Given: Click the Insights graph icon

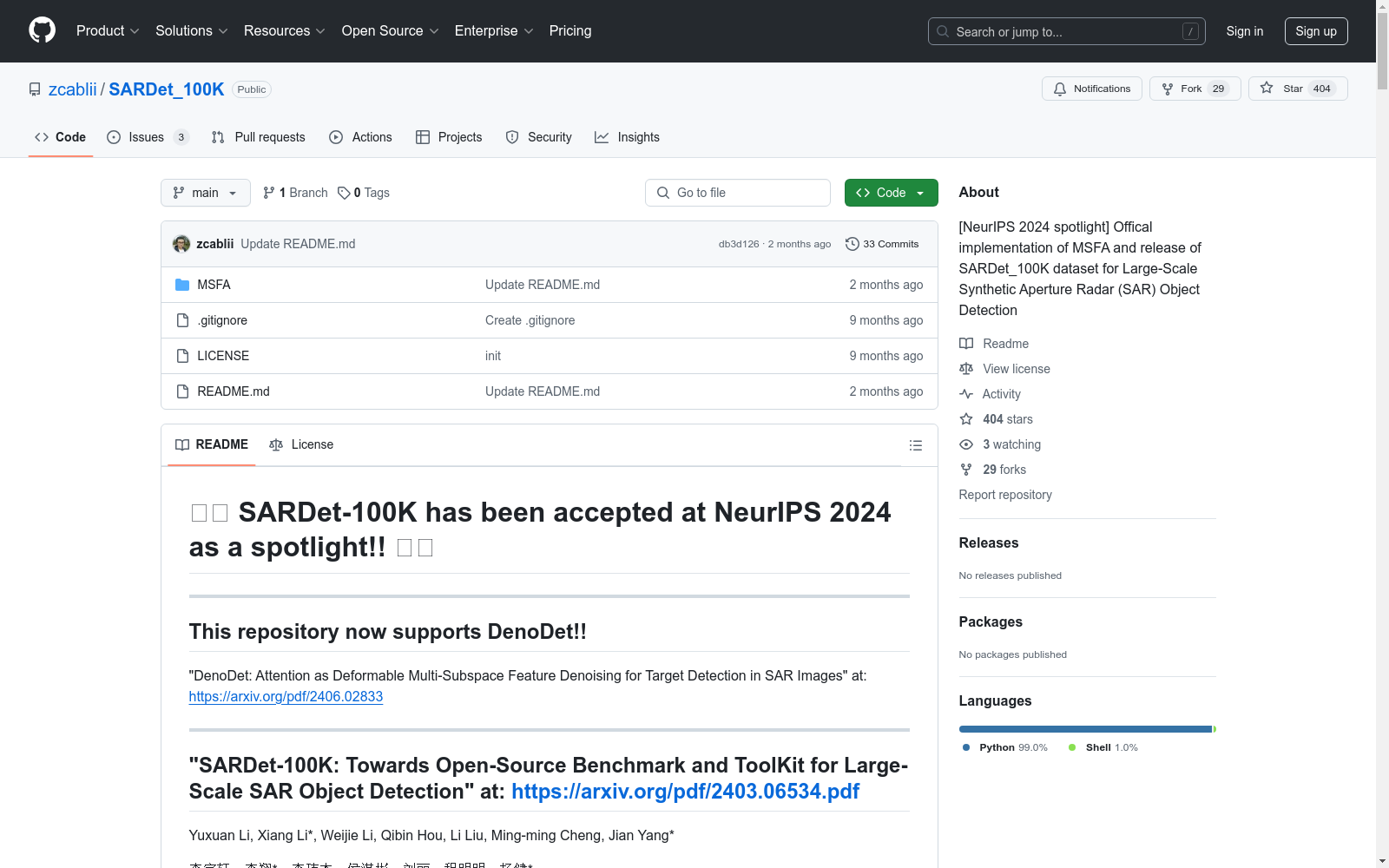Looking at the screenshot, I should (602, 137).
